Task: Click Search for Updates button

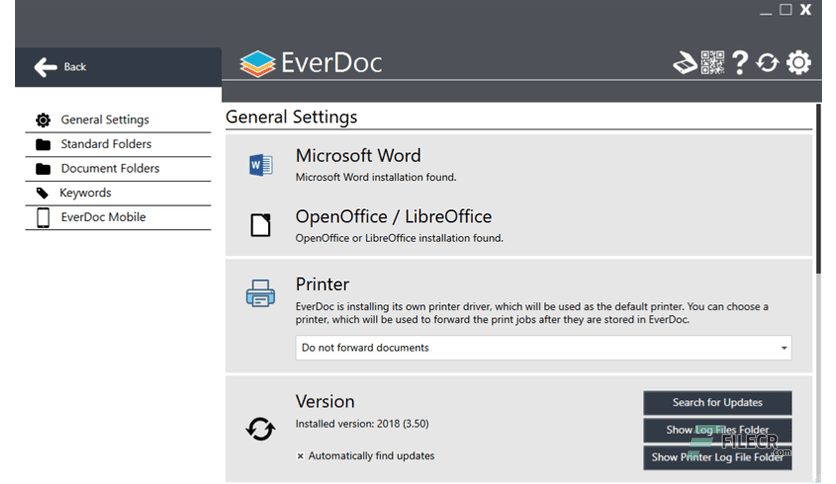Action: click(x=717, y=402)
